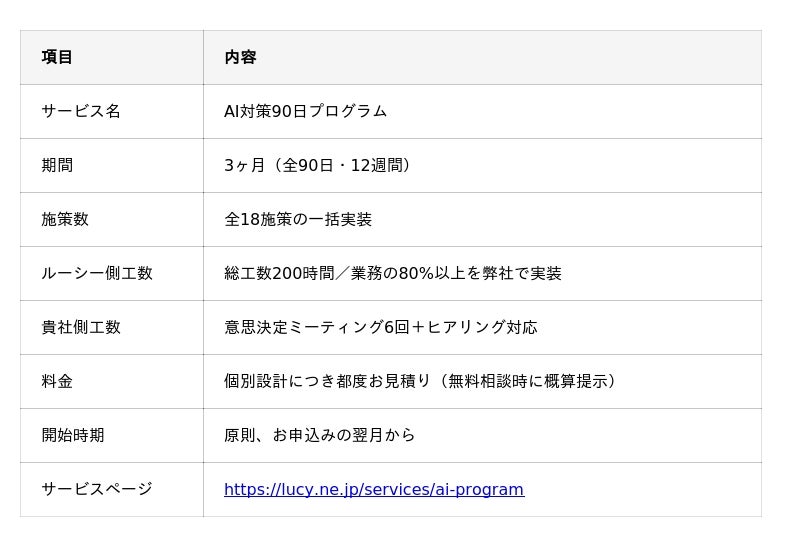Select the サービスページ label cell
The image size is (800, 547).
[x=97, y=489]
